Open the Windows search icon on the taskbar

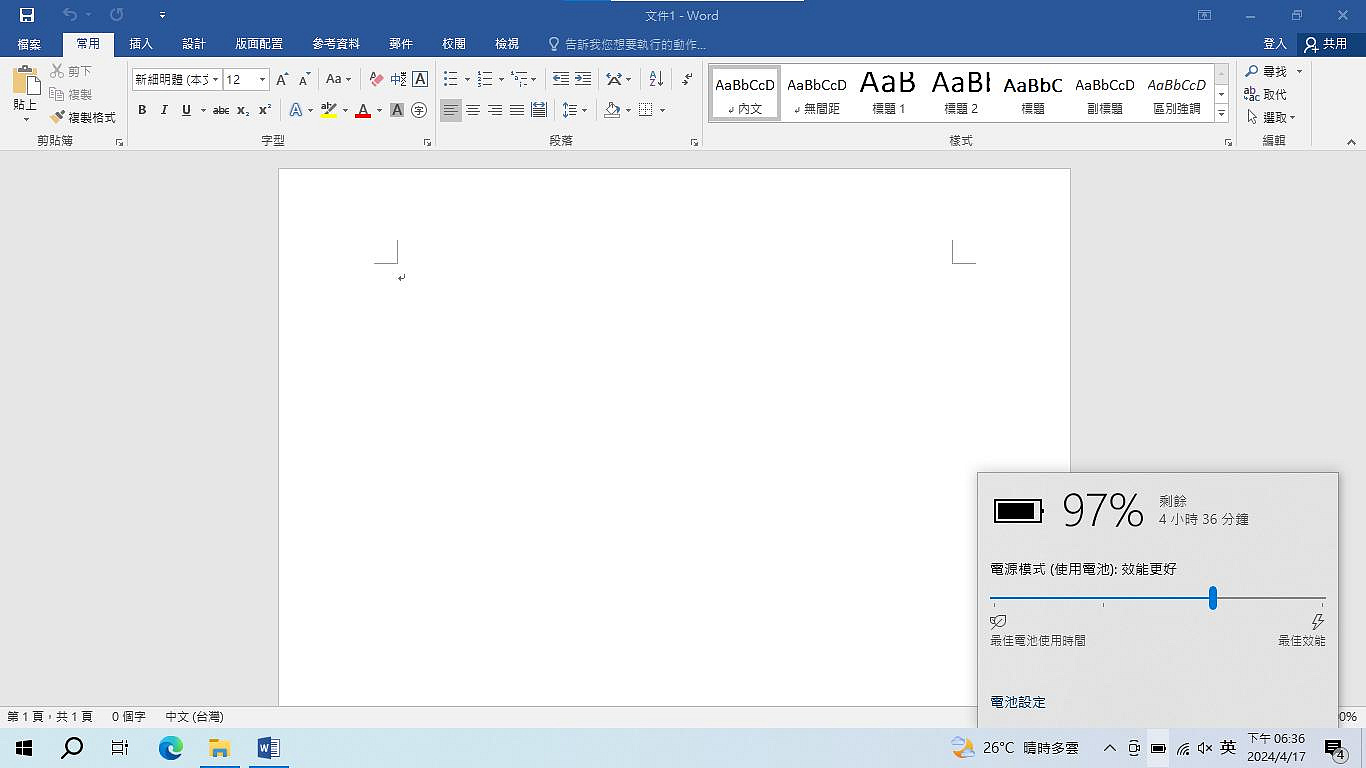coord(72,748)
